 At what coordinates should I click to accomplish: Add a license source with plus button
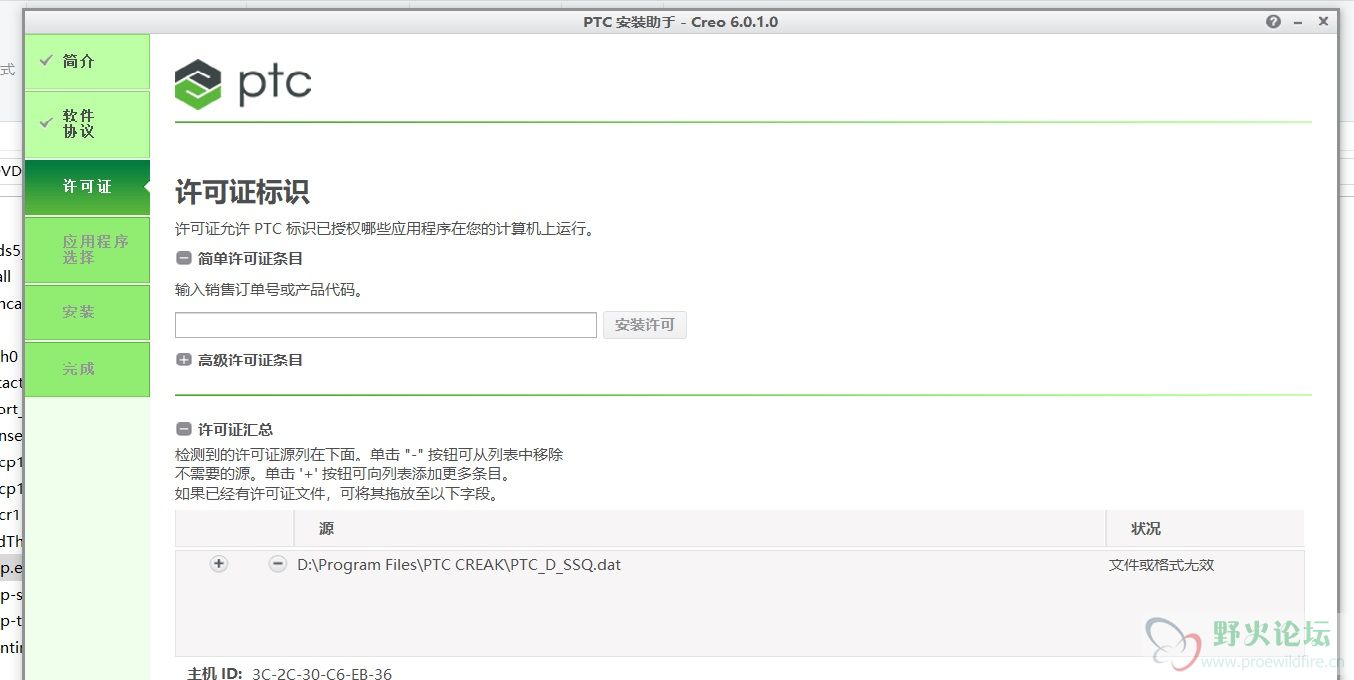click(219, 564)
